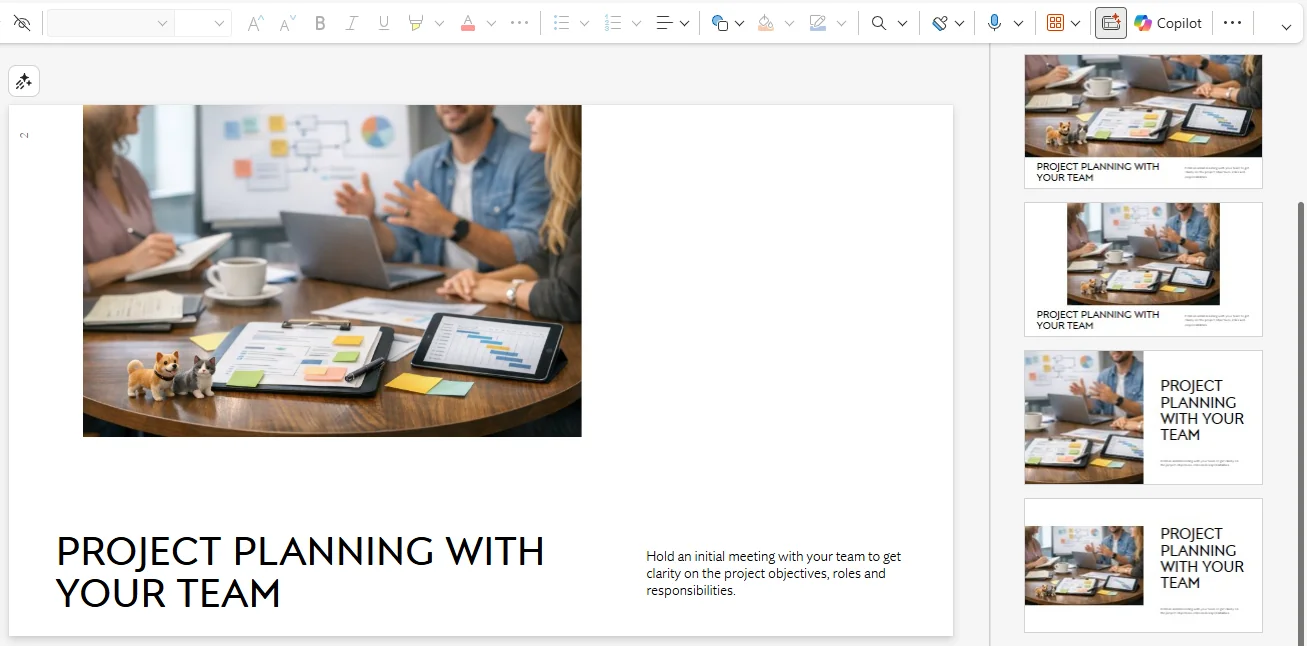Choose the first design with the full-width photo

1143,121
